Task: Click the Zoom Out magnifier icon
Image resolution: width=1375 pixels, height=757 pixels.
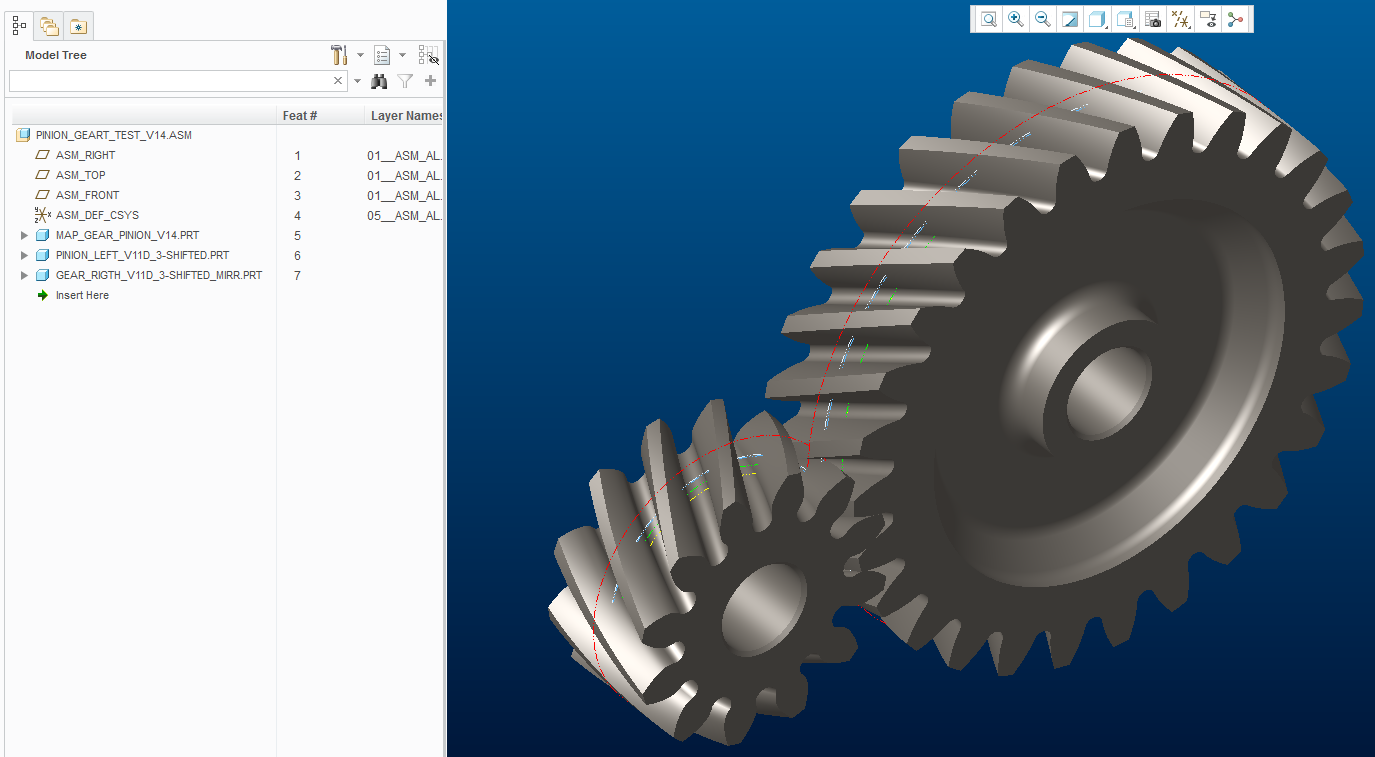Action: click(1043, 19)
